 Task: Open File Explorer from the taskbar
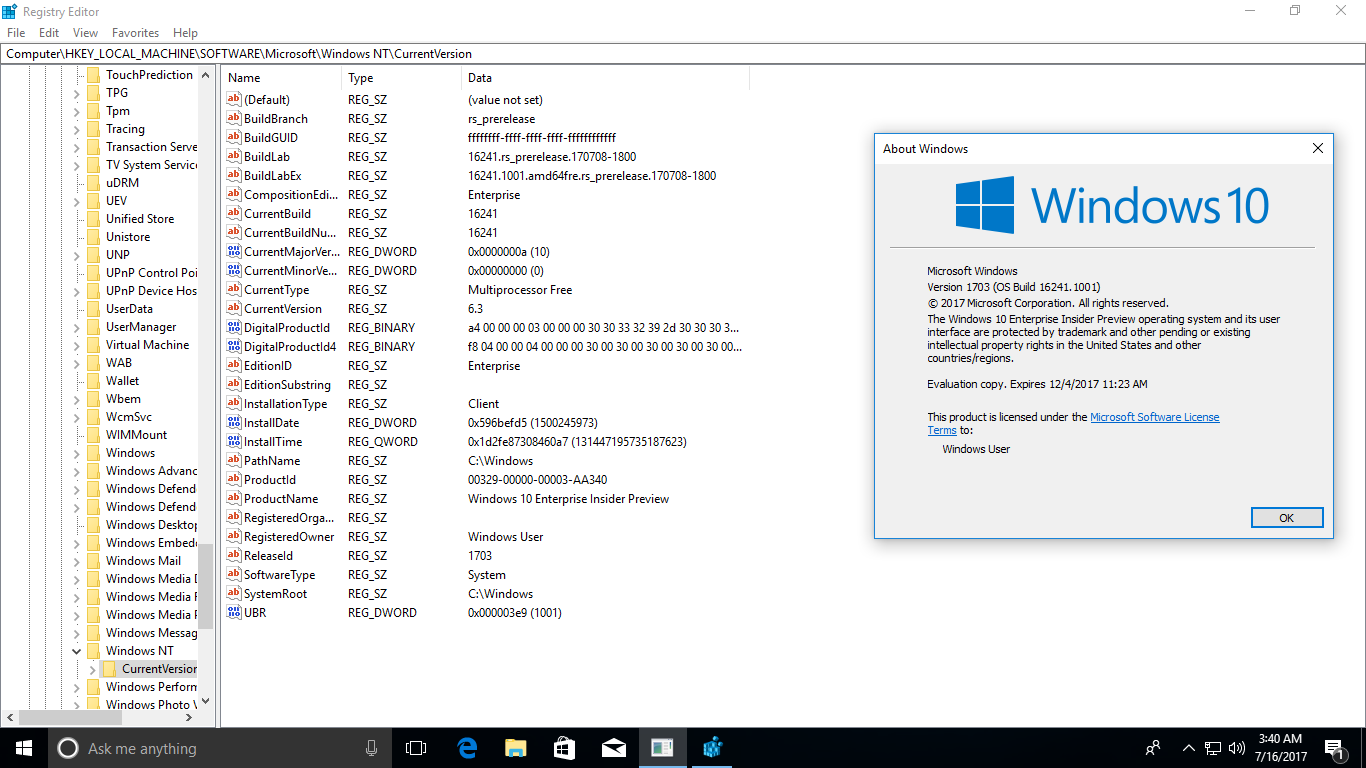(x=516, y=748)
